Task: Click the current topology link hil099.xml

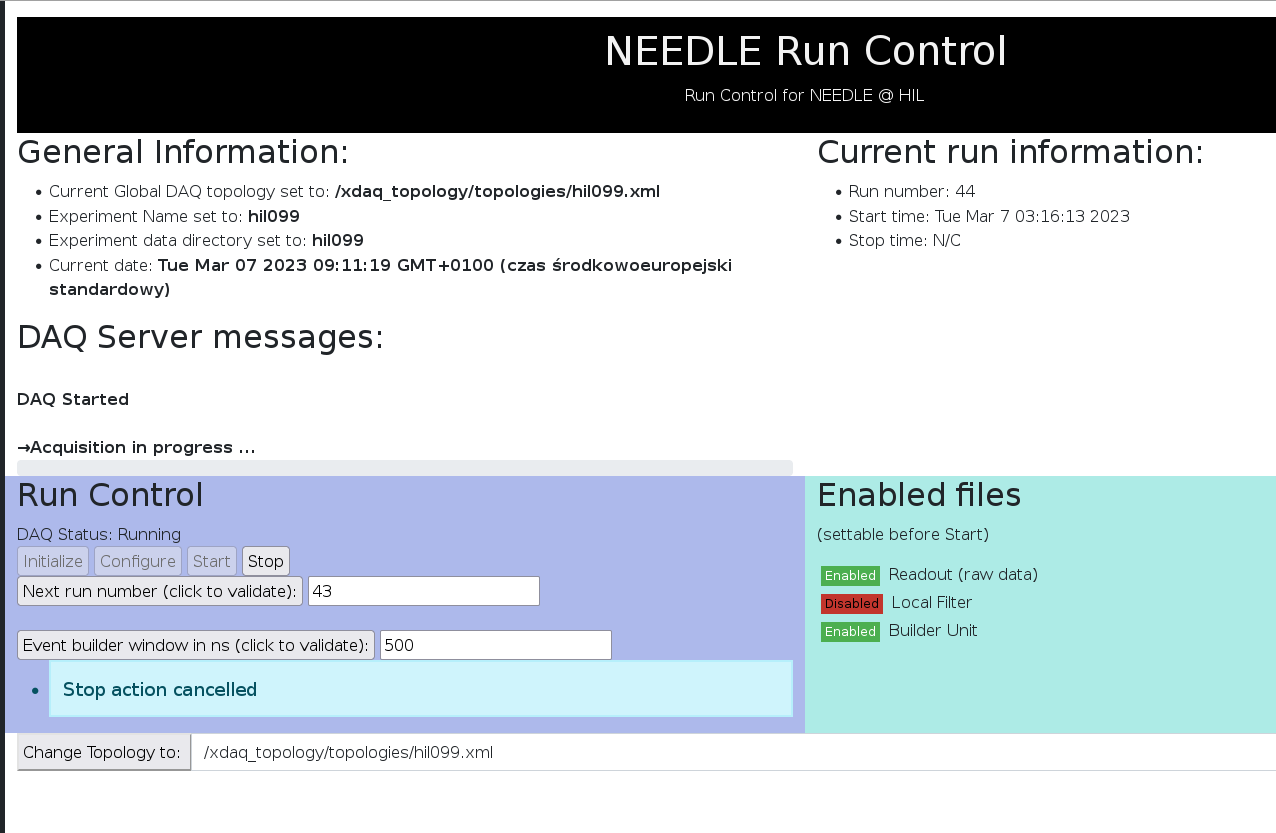Action: [497, 191]
